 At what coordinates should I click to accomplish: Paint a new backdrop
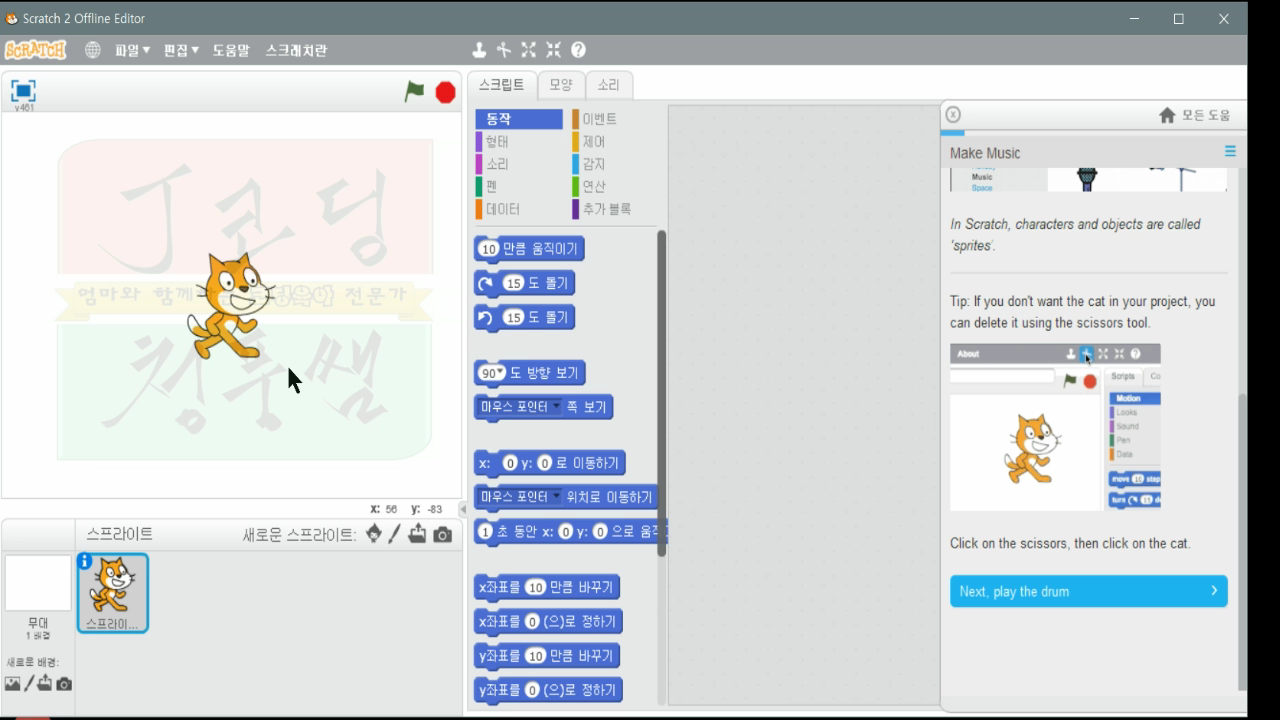pyautogui.click(x=29, y=683)
